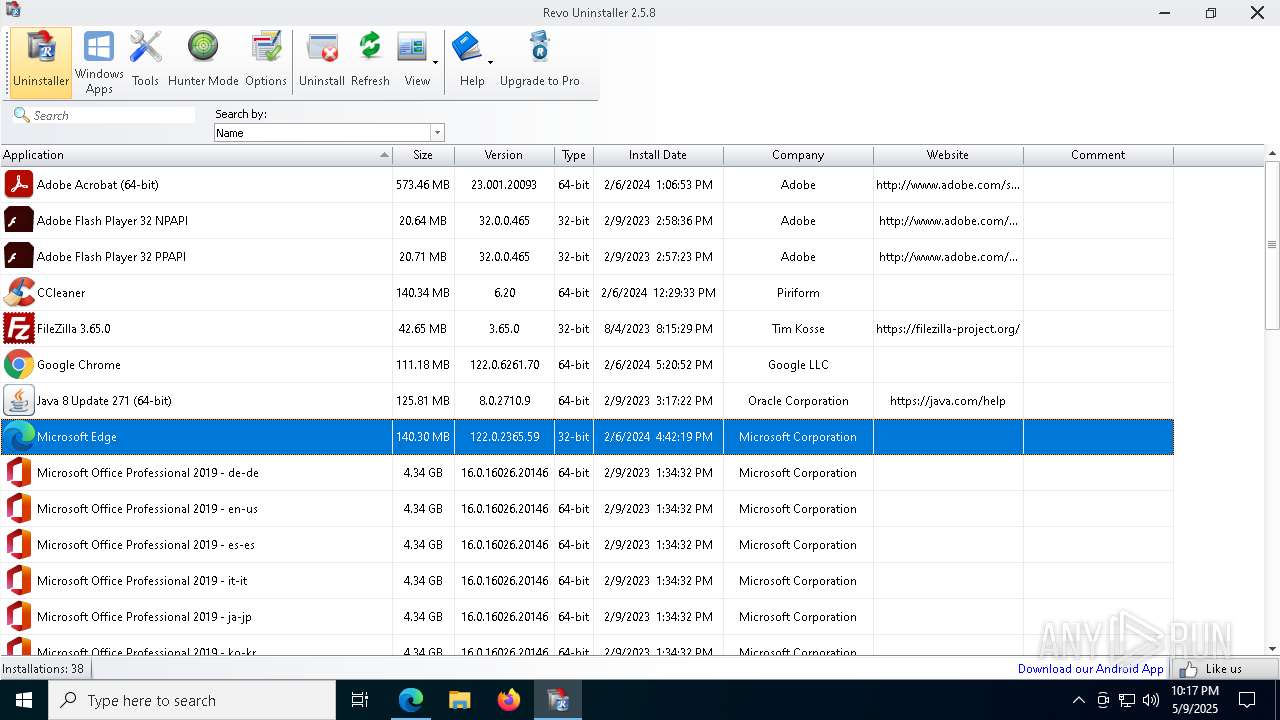This screenshot has height=720, width=1280.
Task: Click the 573.46 MB size cell
Action: pos(423,184)
